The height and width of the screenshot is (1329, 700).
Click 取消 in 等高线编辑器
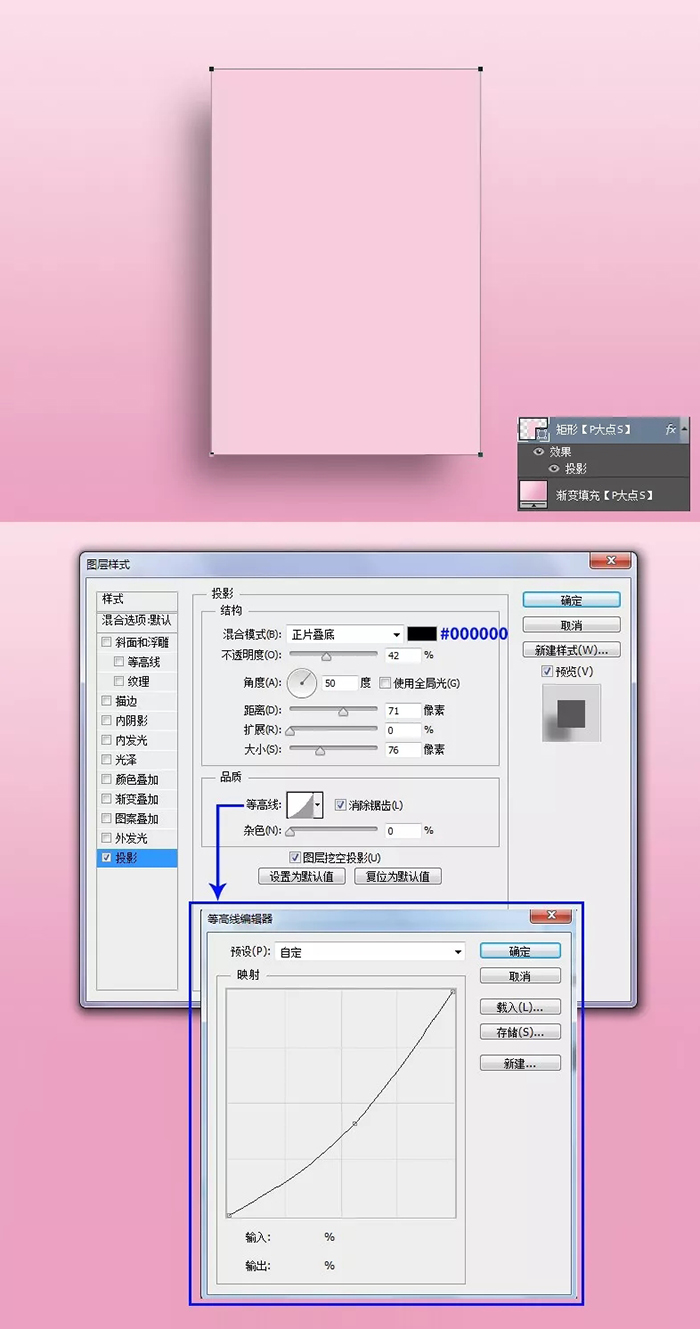tap(520, 975)
